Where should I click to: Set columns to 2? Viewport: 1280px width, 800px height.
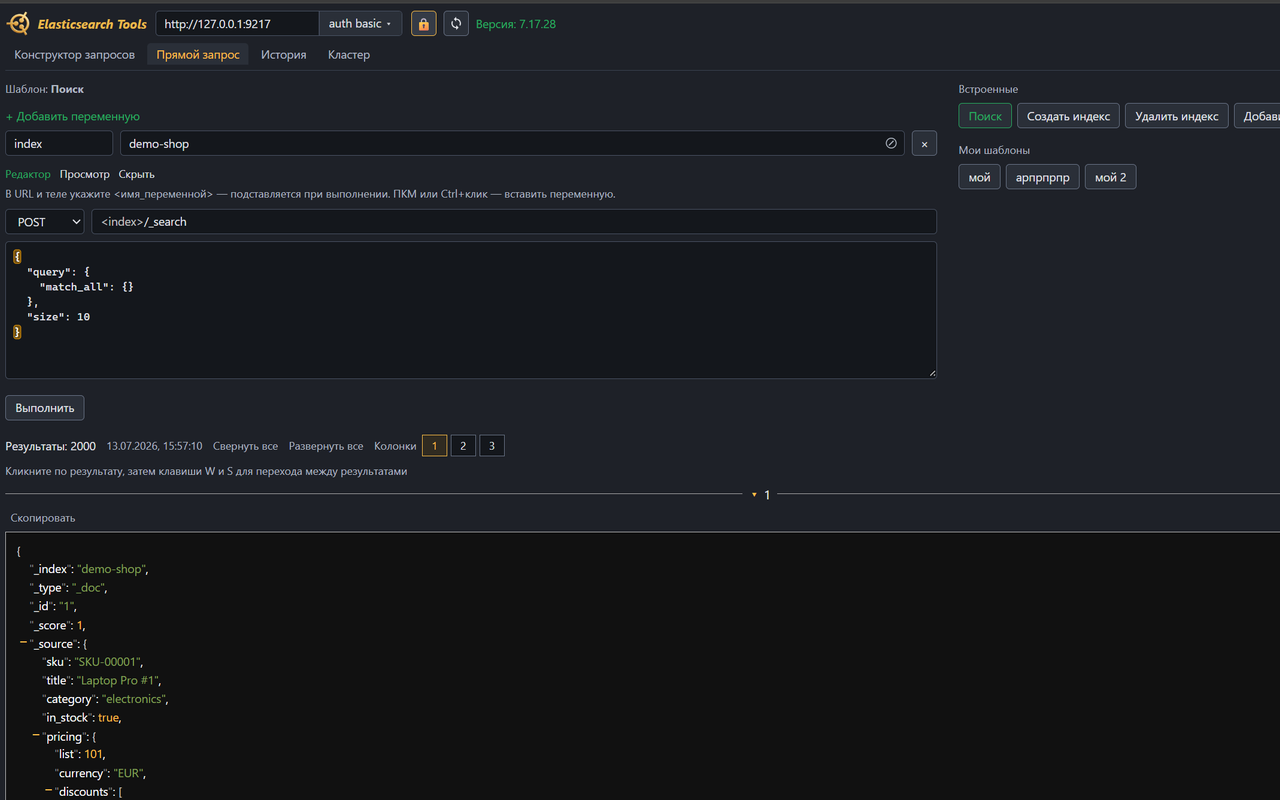(x=463, y=446)
